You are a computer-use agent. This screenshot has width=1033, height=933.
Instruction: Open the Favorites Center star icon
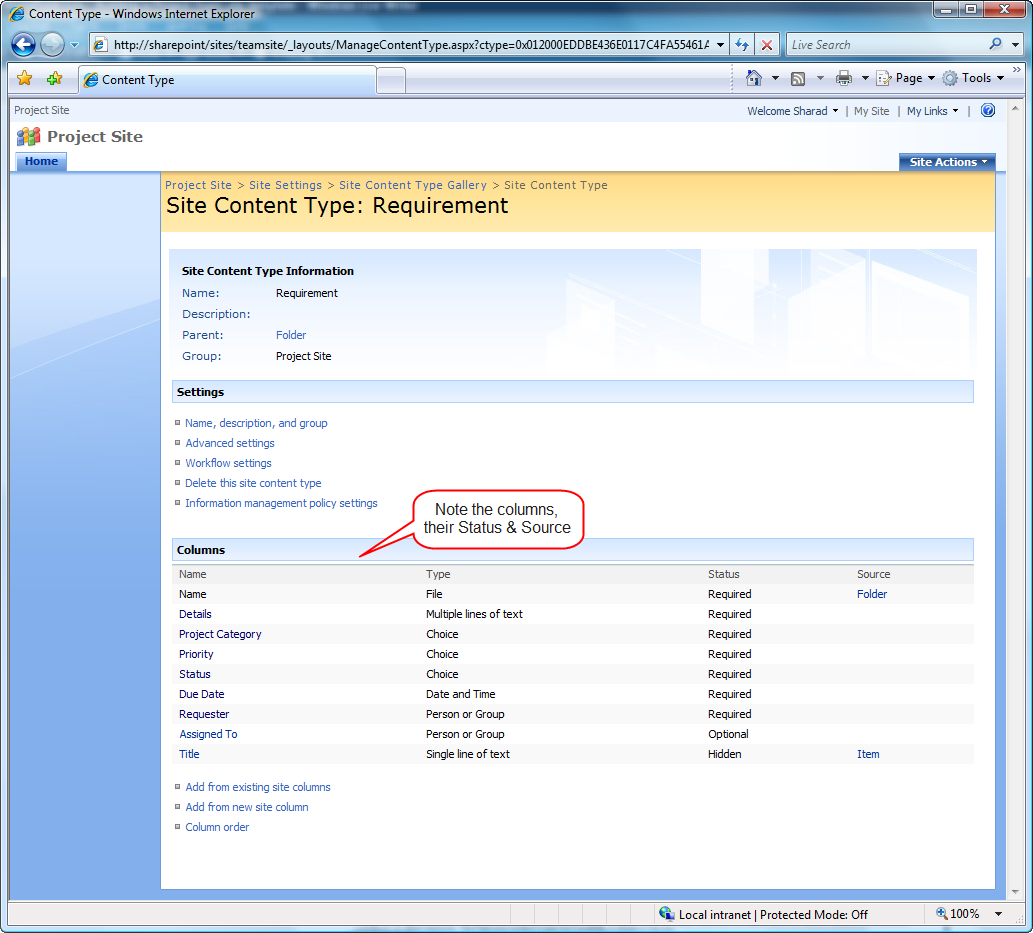click(x=25, y=78)
